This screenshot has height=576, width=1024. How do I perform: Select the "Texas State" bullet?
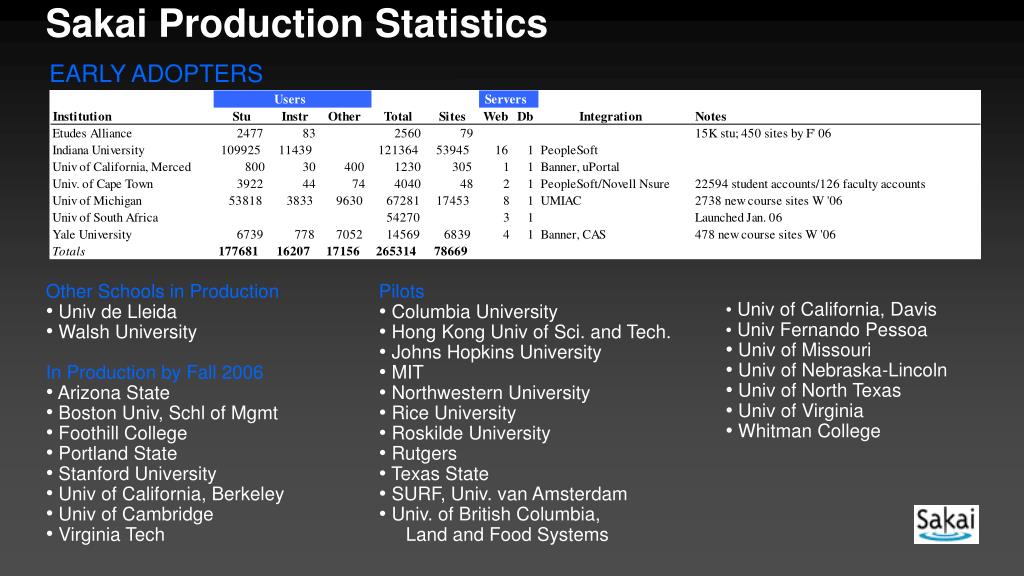(x=434, y=474)
